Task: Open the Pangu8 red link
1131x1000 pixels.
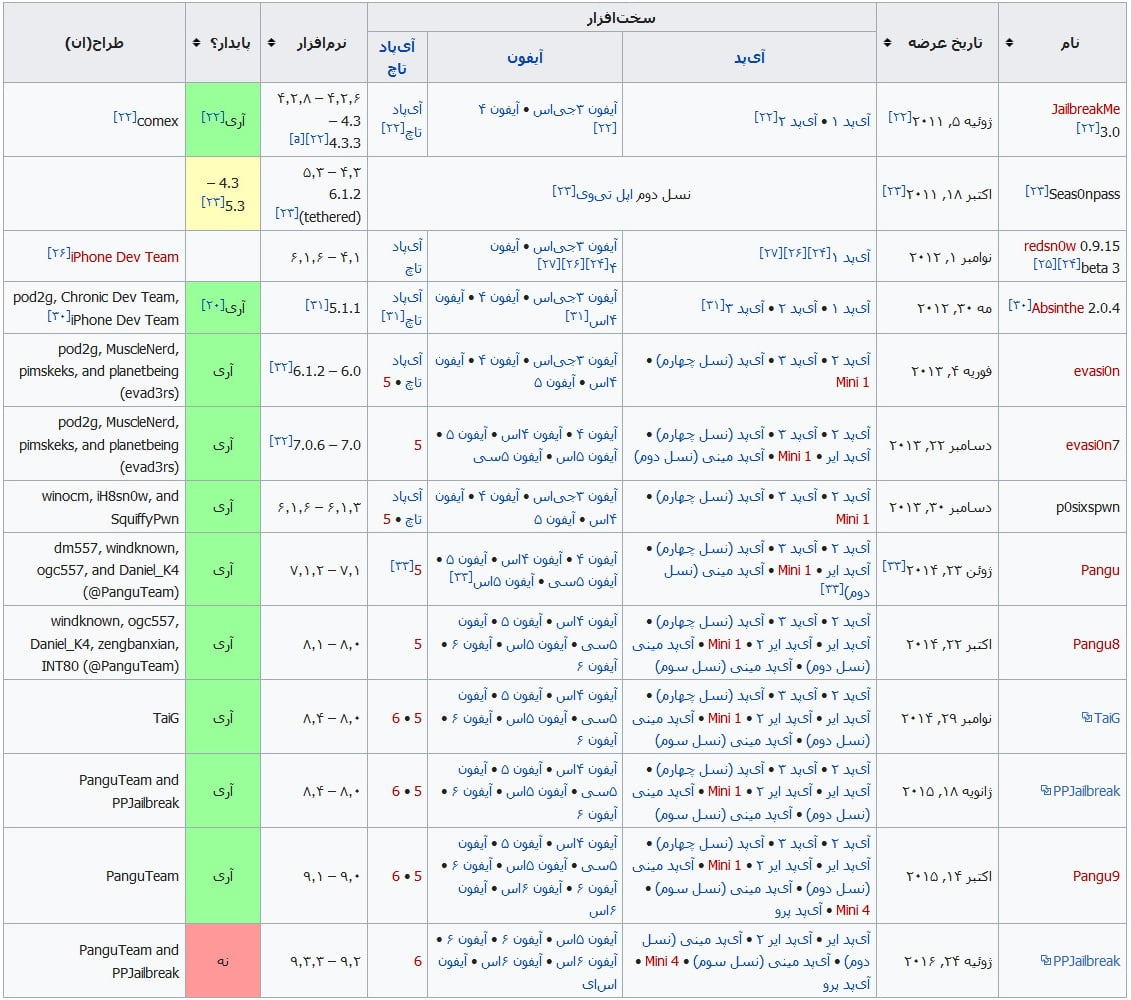Action: [x=1096, y=644]
